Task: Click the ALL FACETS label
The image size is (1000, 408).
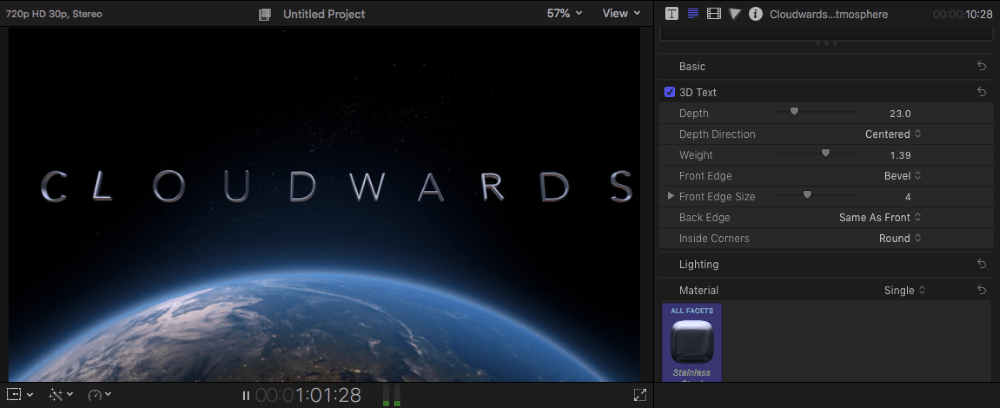Action: click(x=691, y=310)
